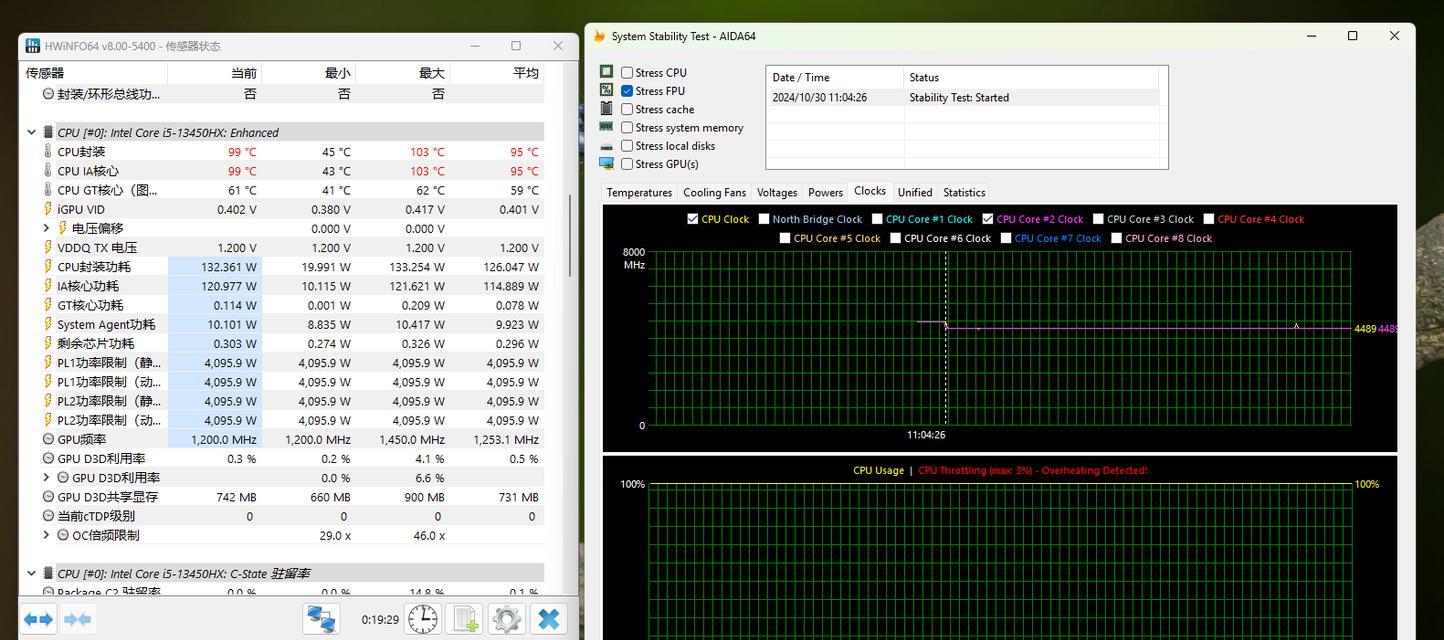Click the HWiNFO64 title bar app icon
This screenshot has width=1444, height=640.
(33, 46)
